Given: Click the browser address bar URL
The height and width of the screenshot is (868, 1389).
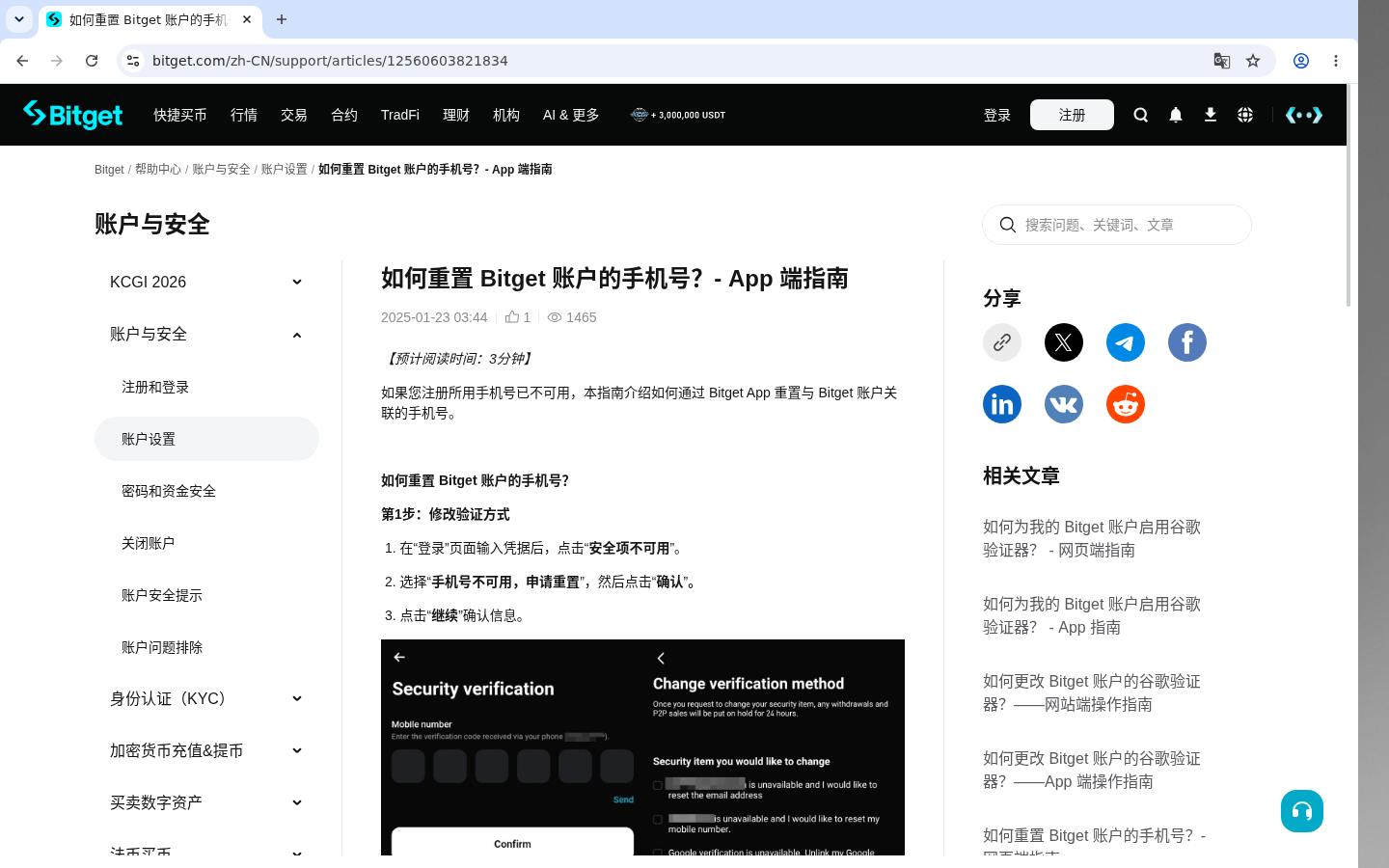Looking at the screenshot, I should click(x=330, y=61).
